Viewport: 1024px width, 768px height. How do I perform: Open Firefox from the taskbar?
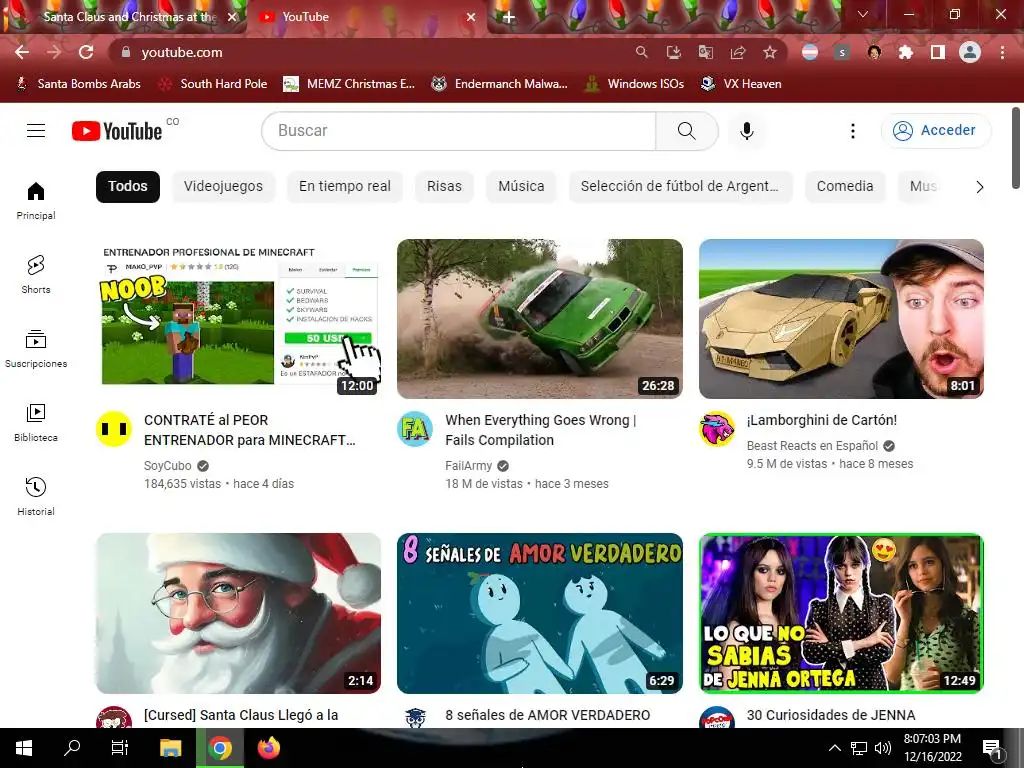pos(268,748)
